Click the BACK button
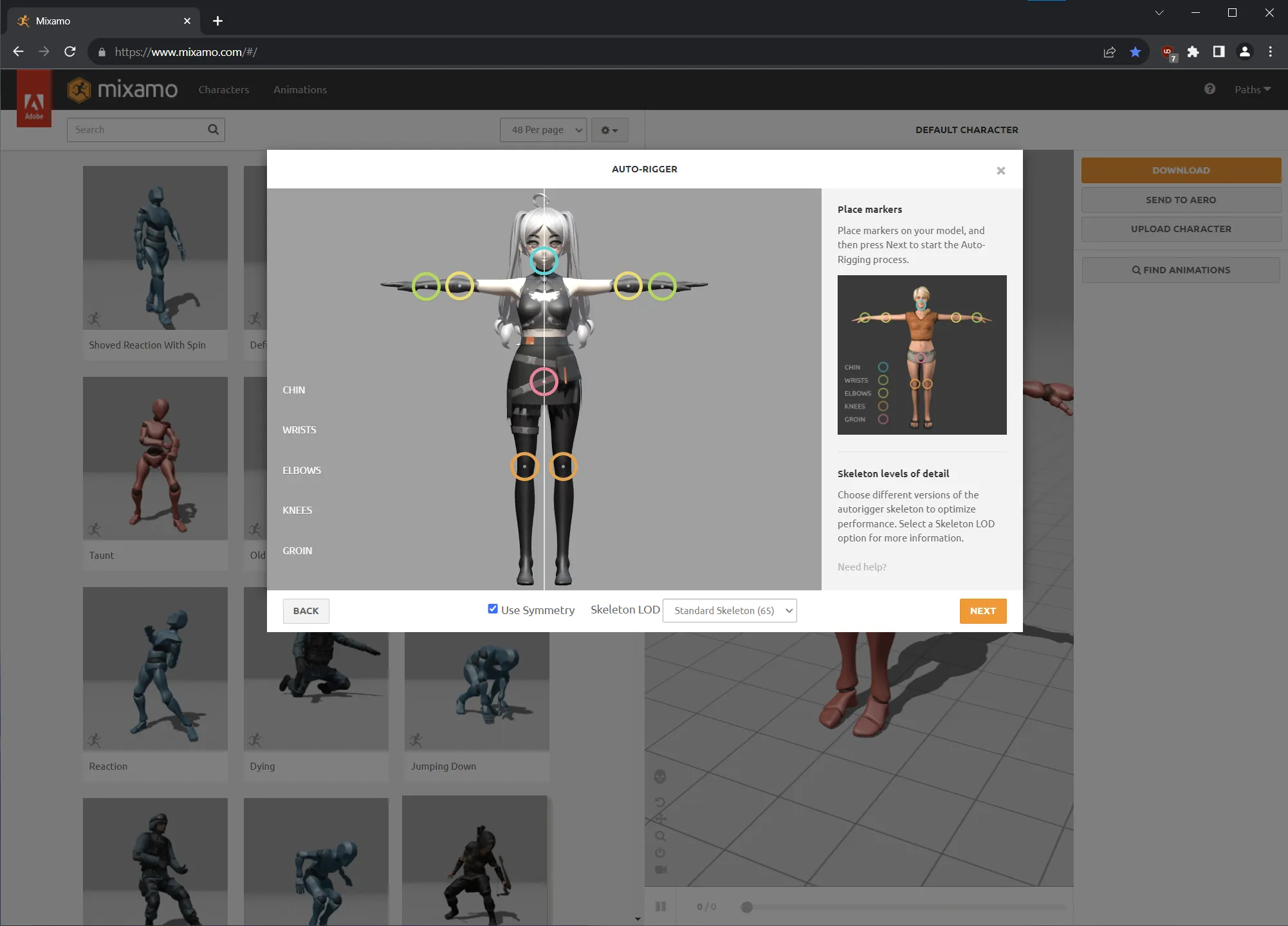This screenshot has height=926, width=1288. (306, 611)
